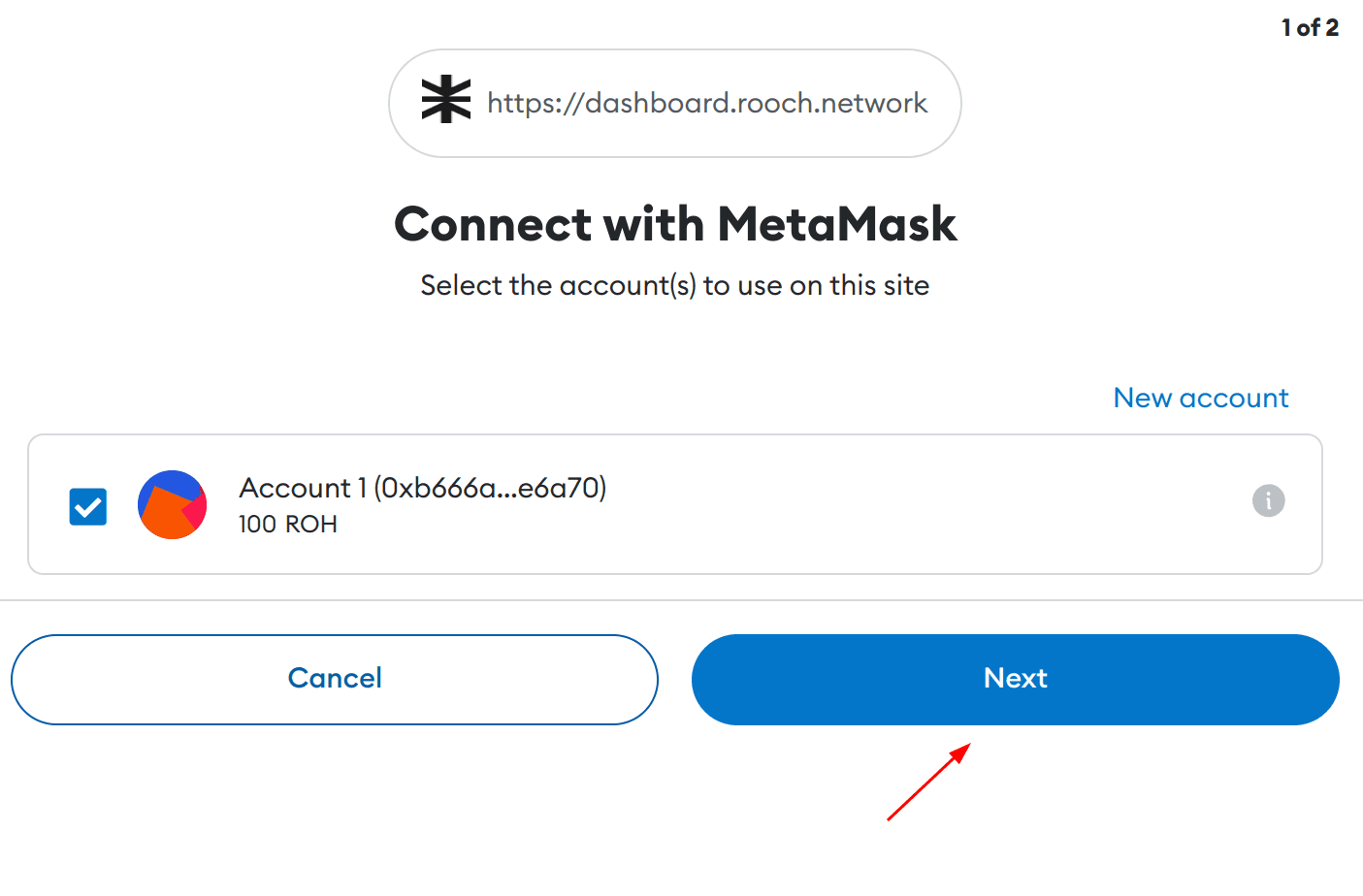Click the '1 of 2' step indicator
This screenshot has width=1363, height=896.
[1310, 27]
